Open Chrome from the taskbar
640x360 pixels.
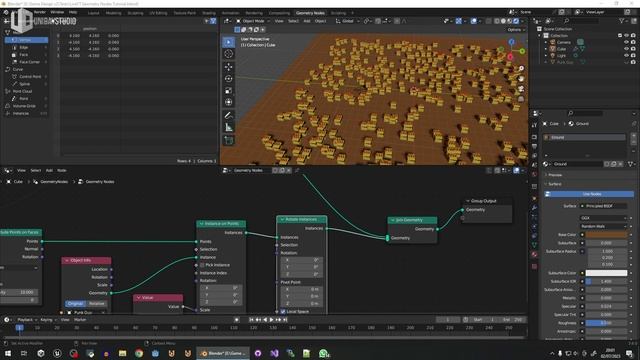(x=139, y=353)
